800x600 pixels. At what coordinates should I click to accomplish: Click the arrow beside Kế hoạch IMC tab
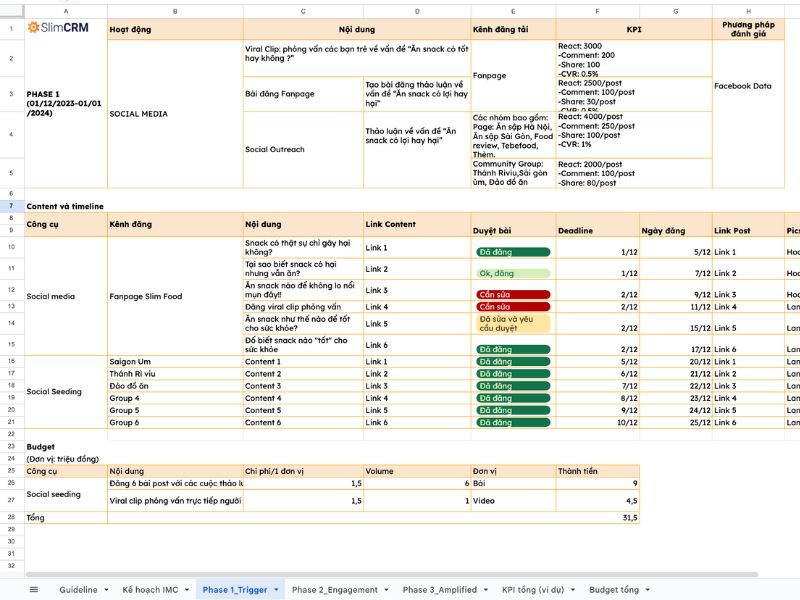[187, 590]
